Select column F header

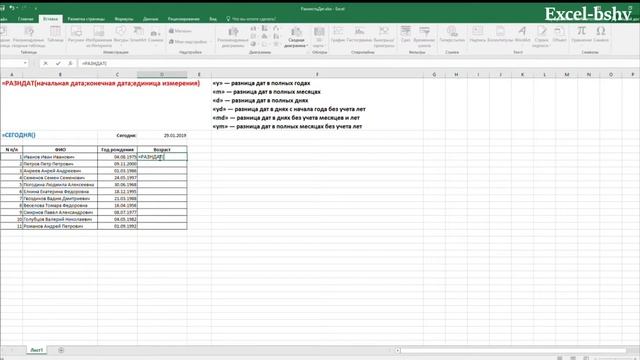(317, 74)
